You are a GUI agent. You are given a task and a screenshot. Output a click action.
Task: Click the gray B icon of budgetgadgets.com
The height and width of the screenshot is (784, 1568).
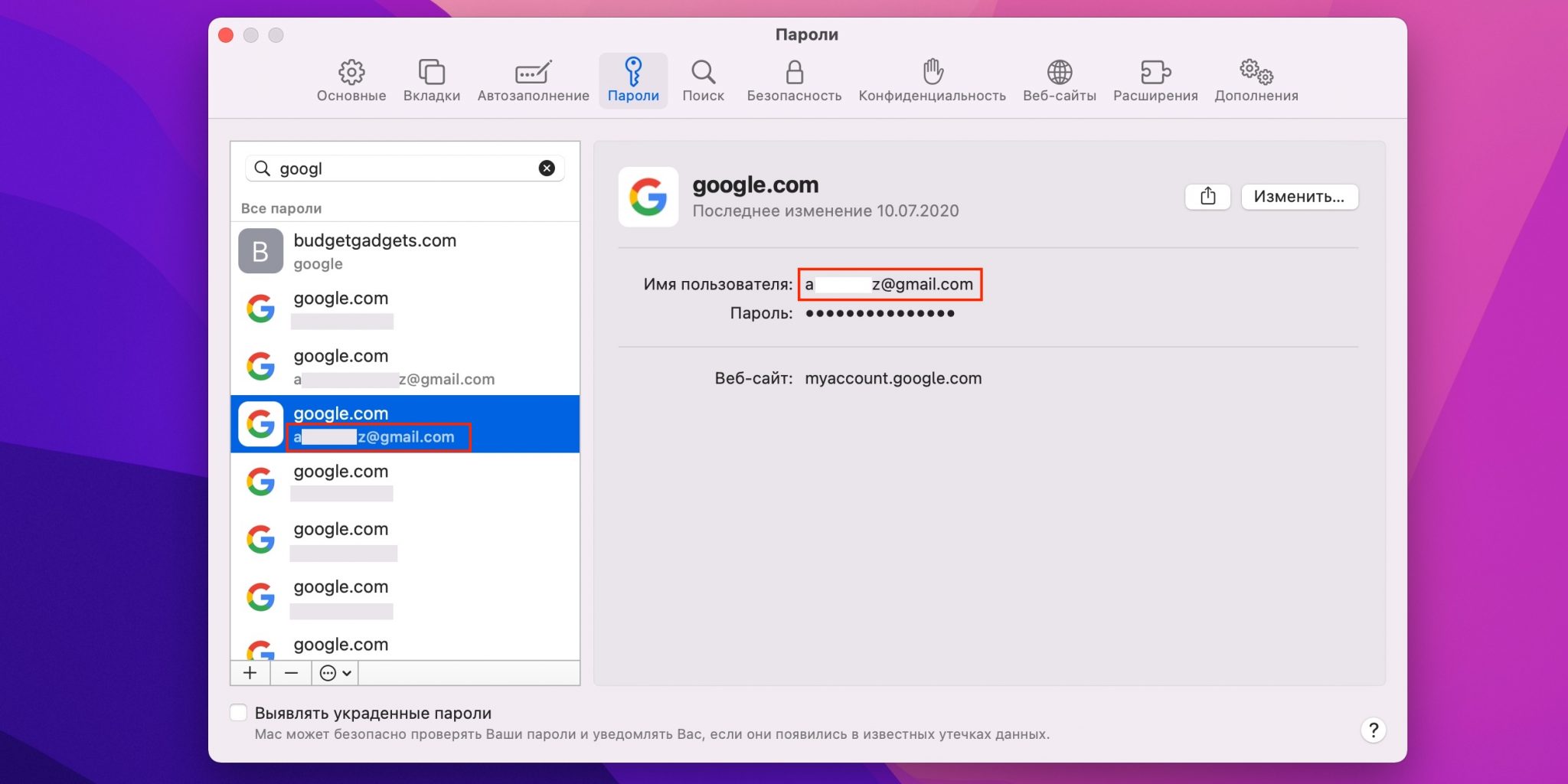pyautogui.click(x=260, y=251)
